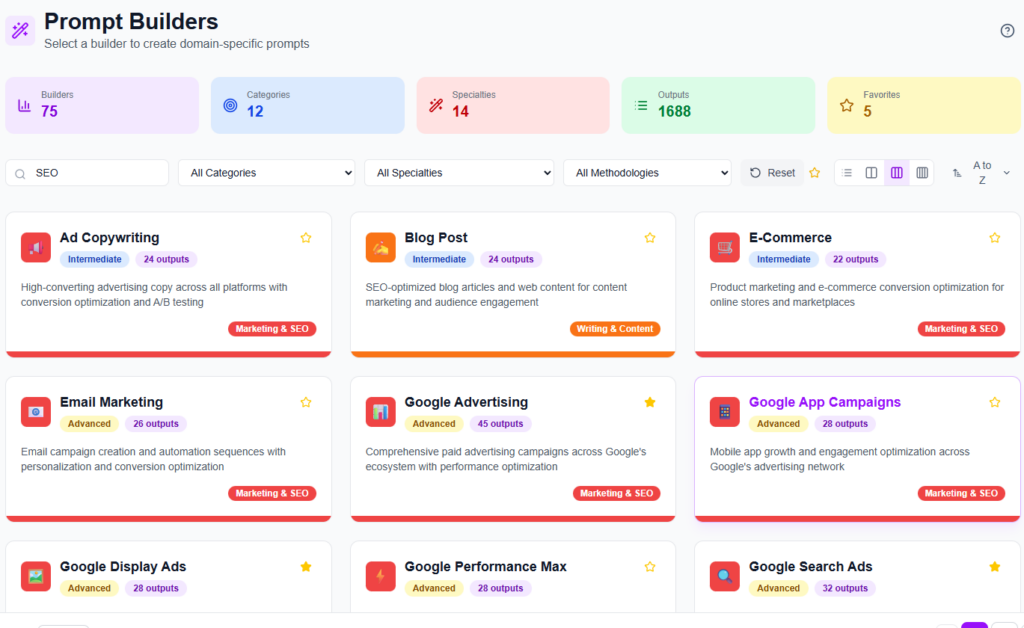Open the All Specialties dropdown
This screenshot has height=628, width=1024.
coord(459,172)
